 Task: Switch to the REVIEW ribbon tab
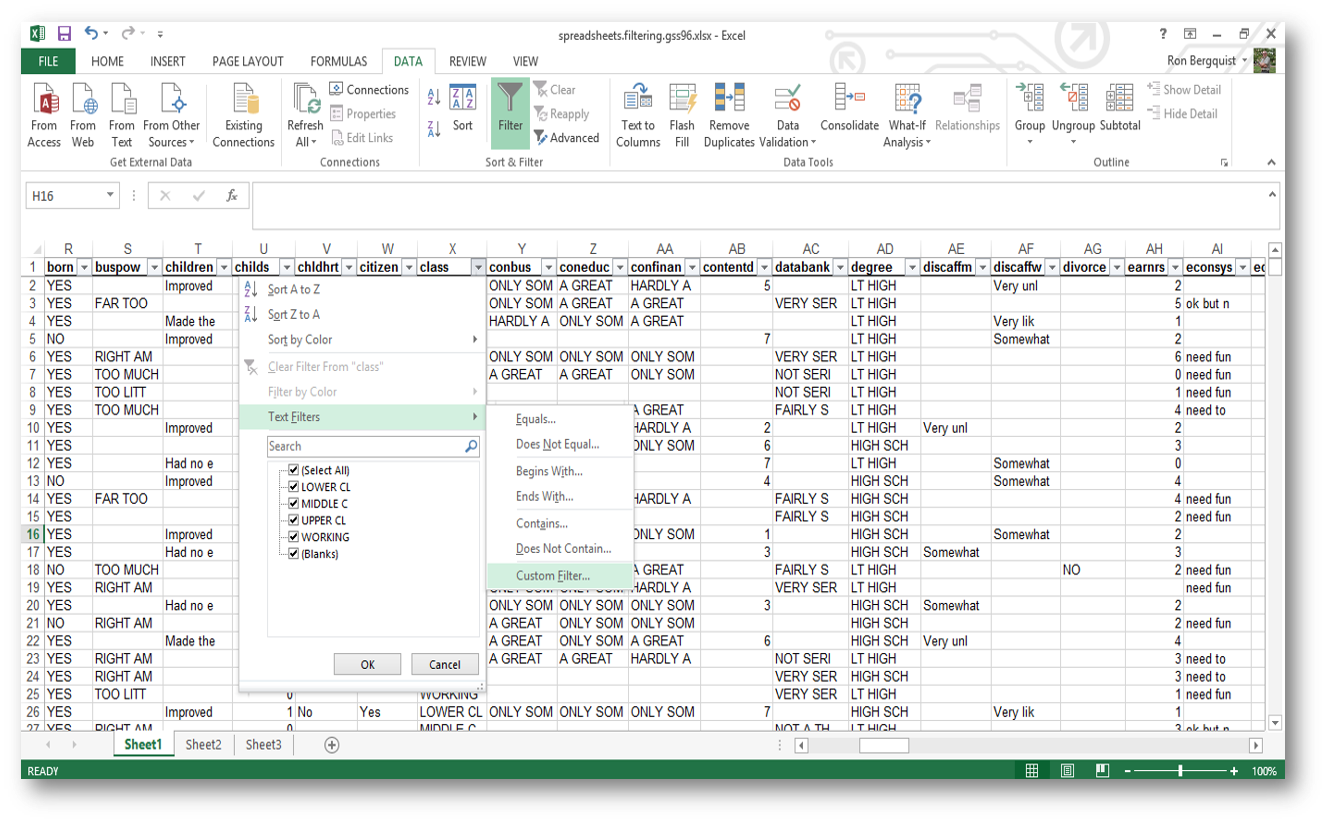(x=467, y=61)
